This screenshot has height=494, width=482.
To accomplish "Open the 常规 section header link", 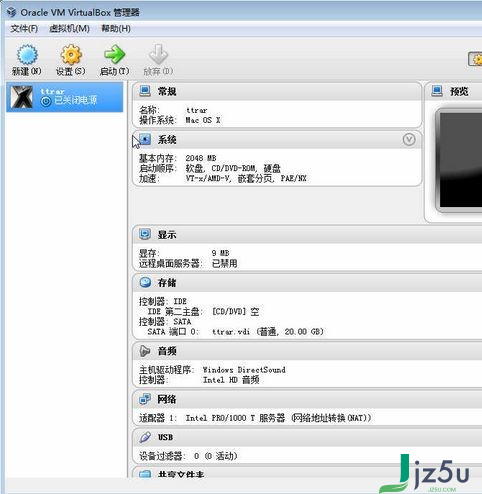I will tap(167, 91).
